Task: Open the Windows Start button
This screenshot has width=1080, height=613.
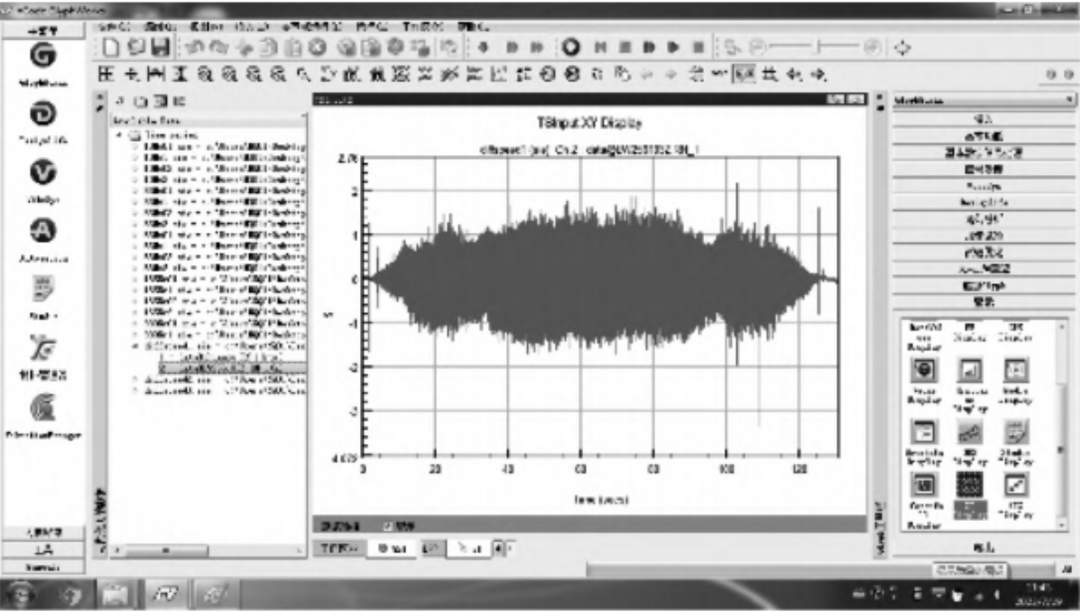Action: click(21, 594)
